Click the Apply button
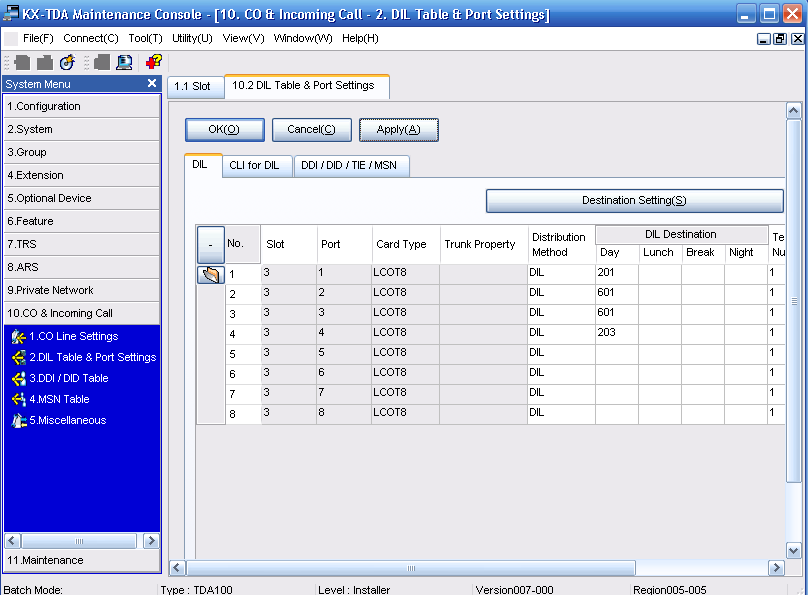The width and height of the screenshot is (808, 595). coord(399,130)
